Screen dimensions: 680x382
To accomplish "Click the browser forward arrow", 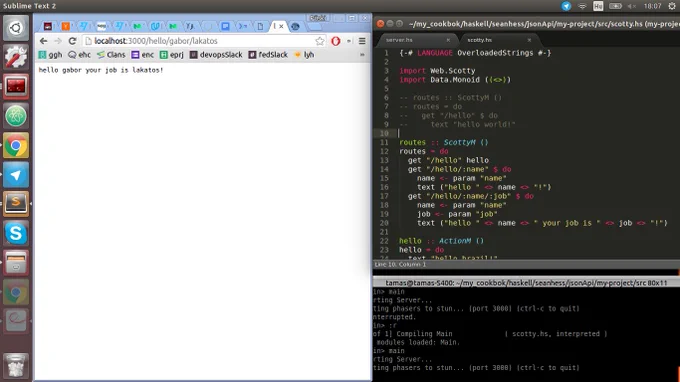I will (58, 41).
